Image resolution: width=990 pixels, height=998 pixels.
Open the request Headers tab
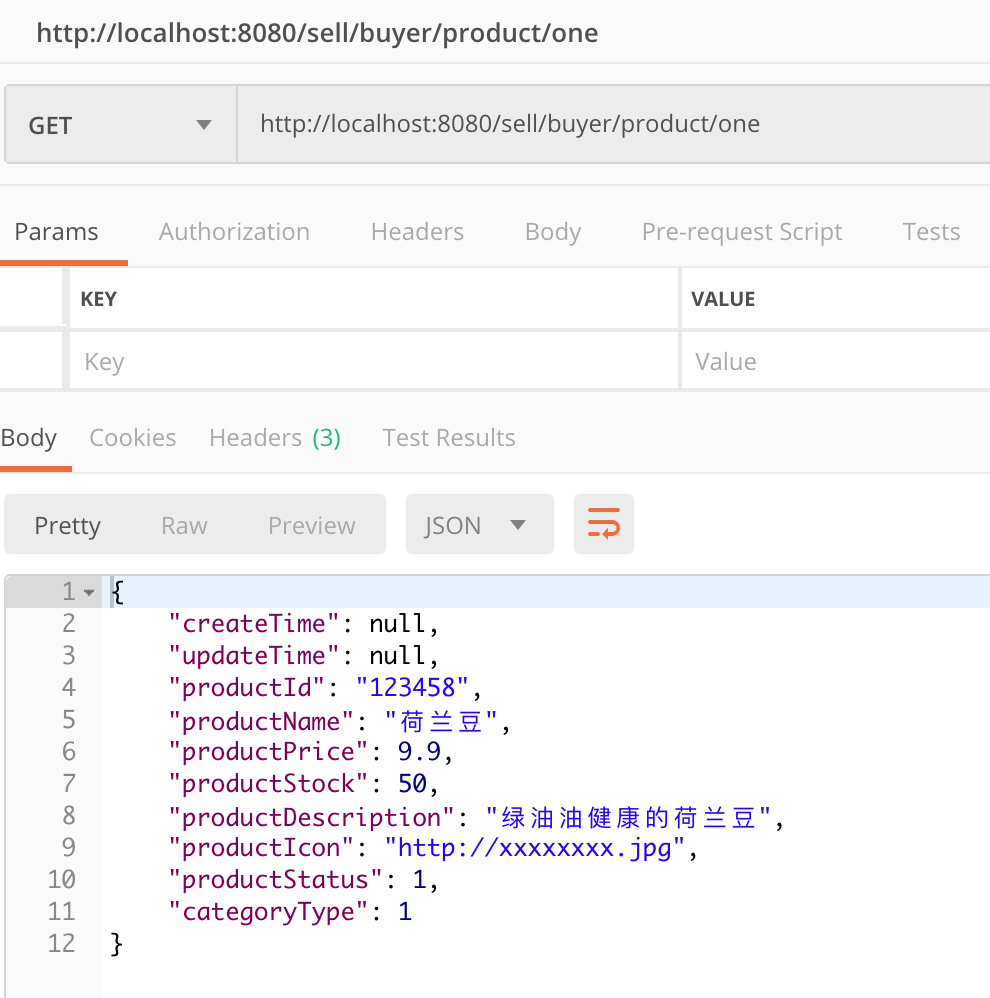tap(417, 232)
